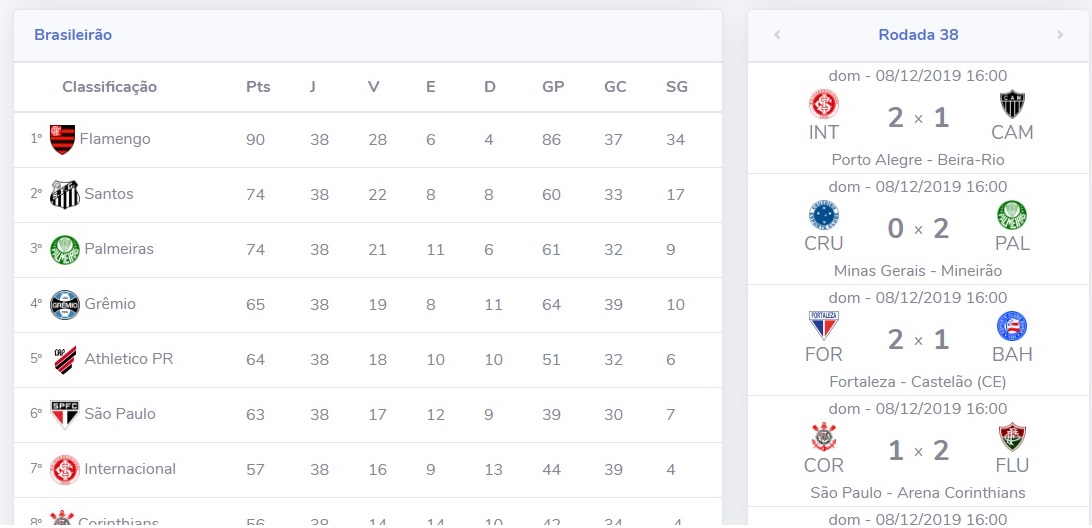Click the Grêmio crest icon

tap(65, 304)
